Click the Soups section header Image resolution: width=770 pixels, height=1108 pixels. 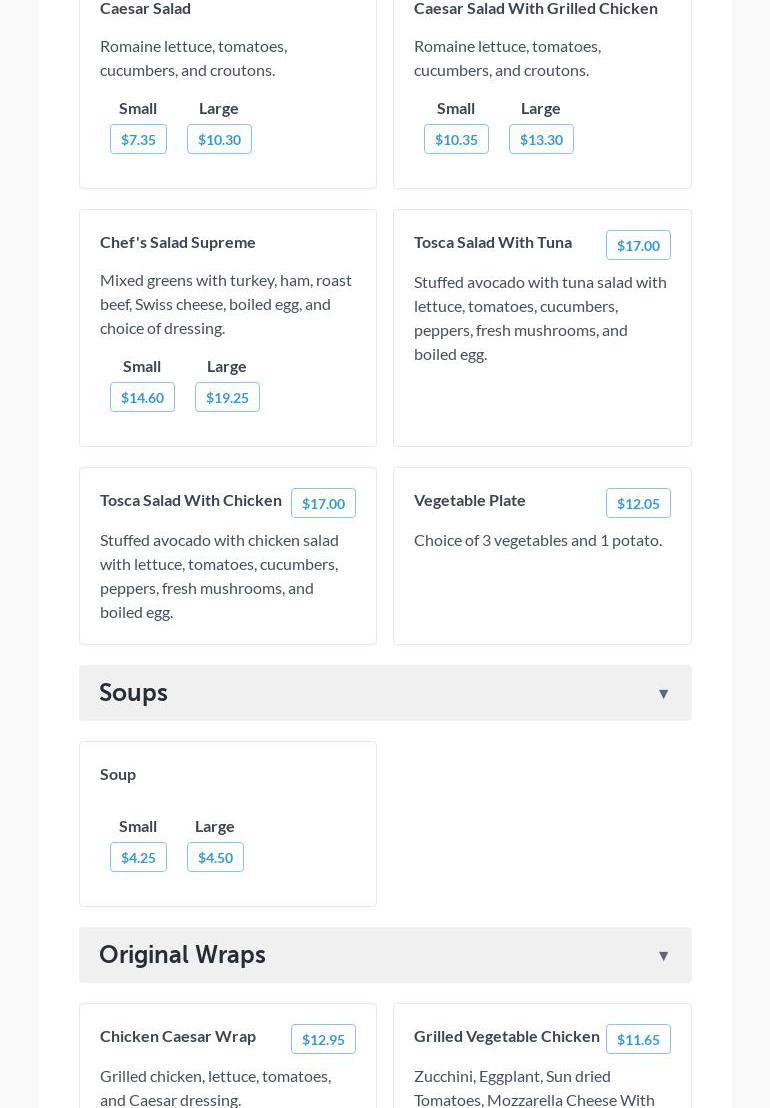[134, 693]
